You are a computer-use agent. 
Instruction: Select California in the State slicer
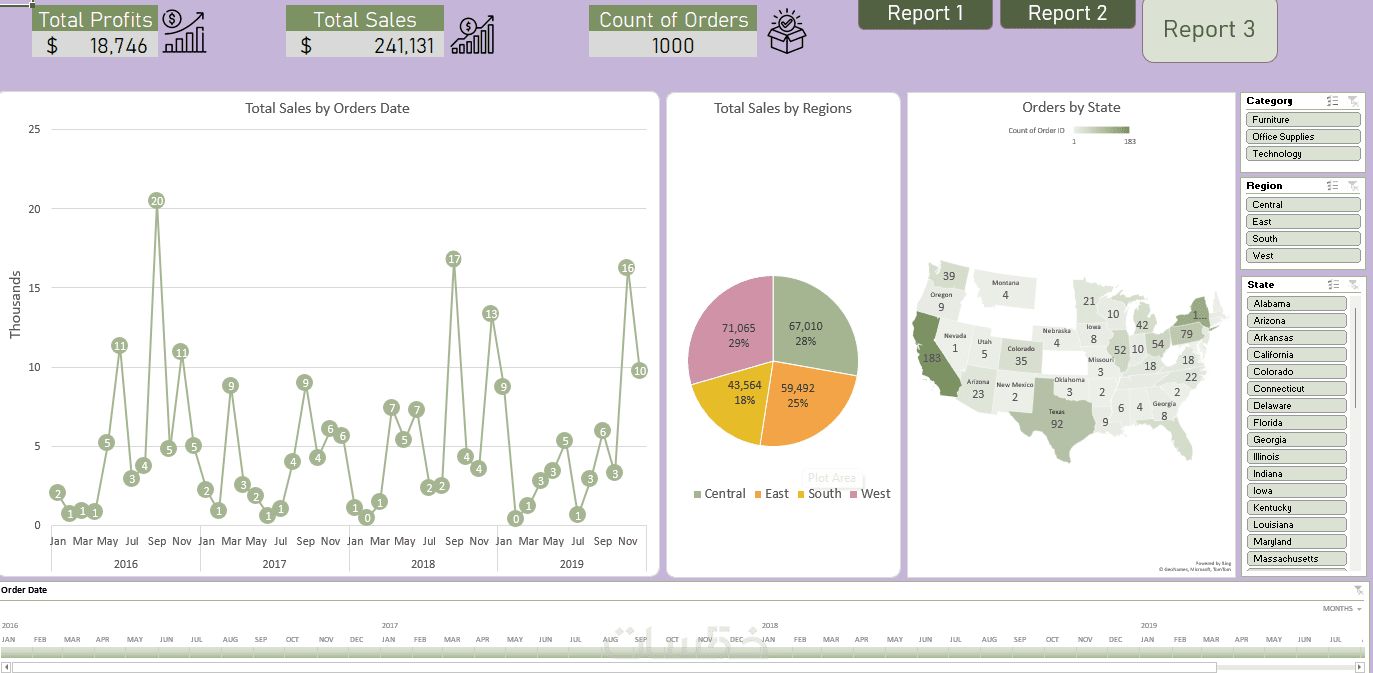tap(1296, 355)
